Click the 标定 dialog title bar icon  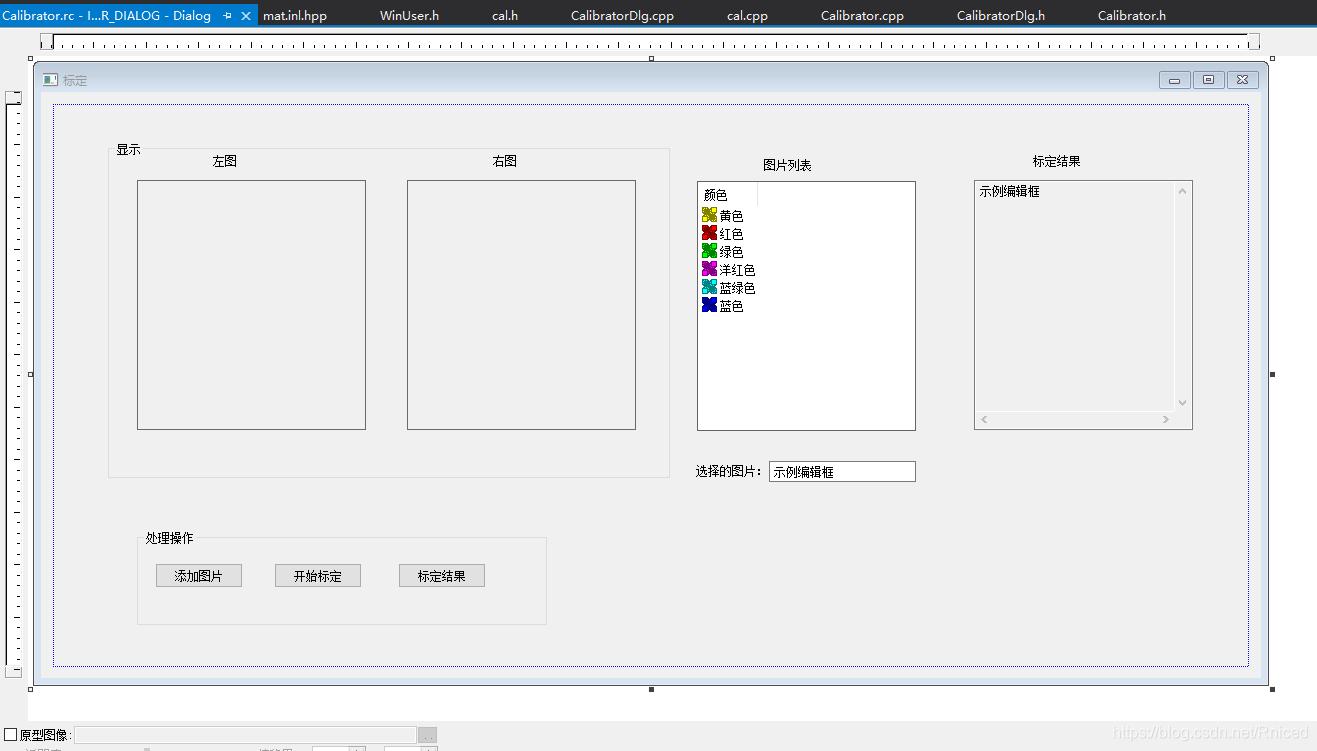click(50, 80)
